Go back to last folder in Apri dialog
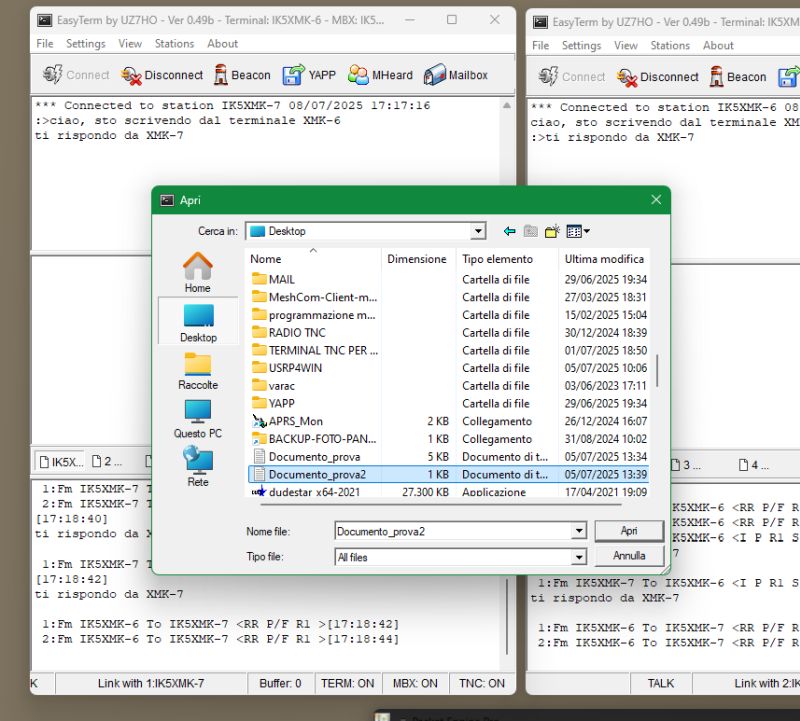This screenshot has width=800, height=721. point(509,232)
